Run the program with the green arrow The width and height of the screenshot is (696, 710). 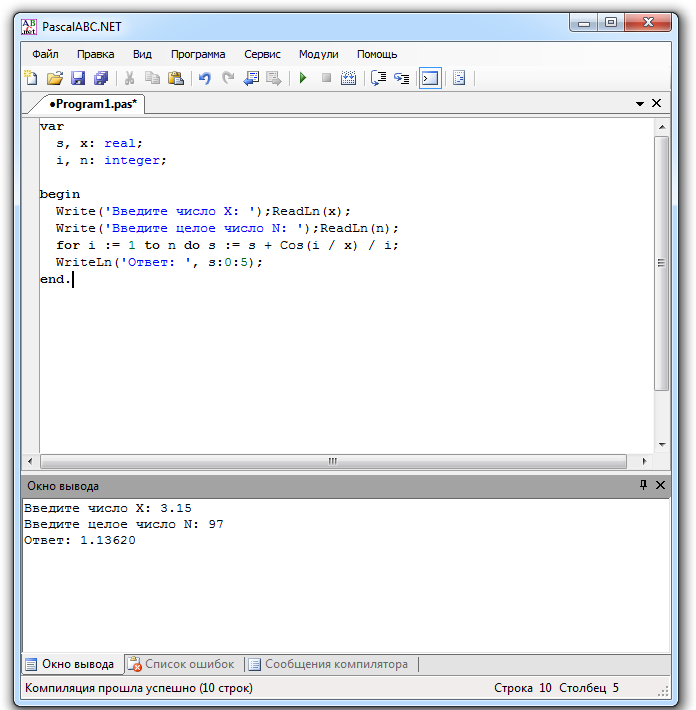(302, 78)
